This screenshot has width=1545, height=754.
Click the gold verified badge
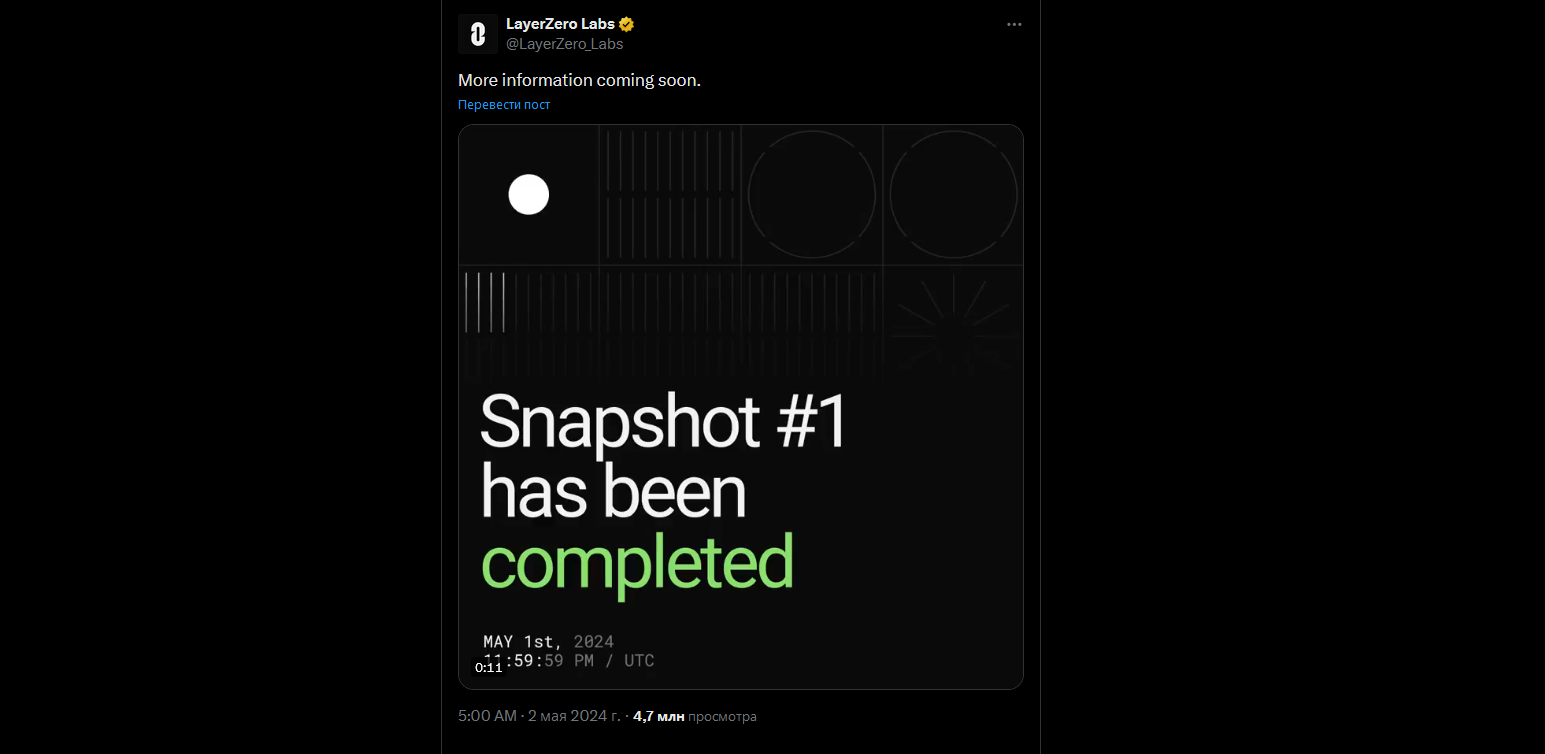click(627, 25)
